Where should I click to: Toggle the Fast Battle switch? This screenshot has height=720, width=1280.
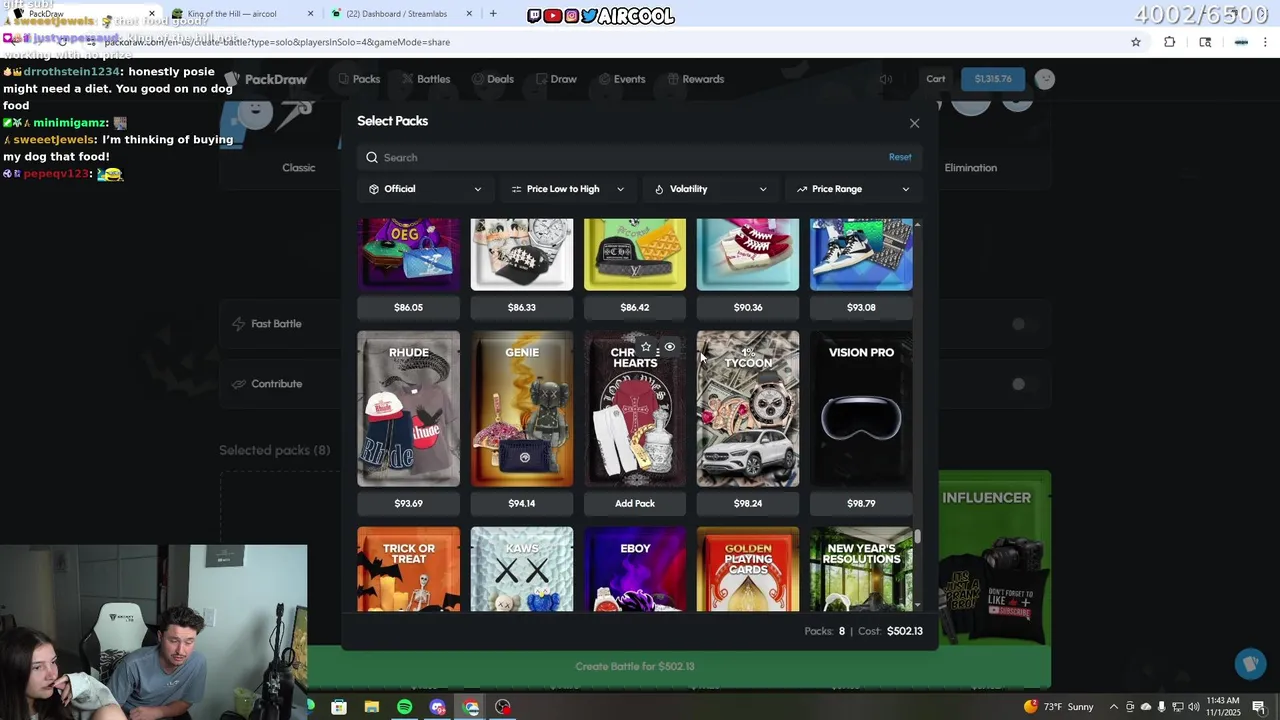[x=1018, y=324]
